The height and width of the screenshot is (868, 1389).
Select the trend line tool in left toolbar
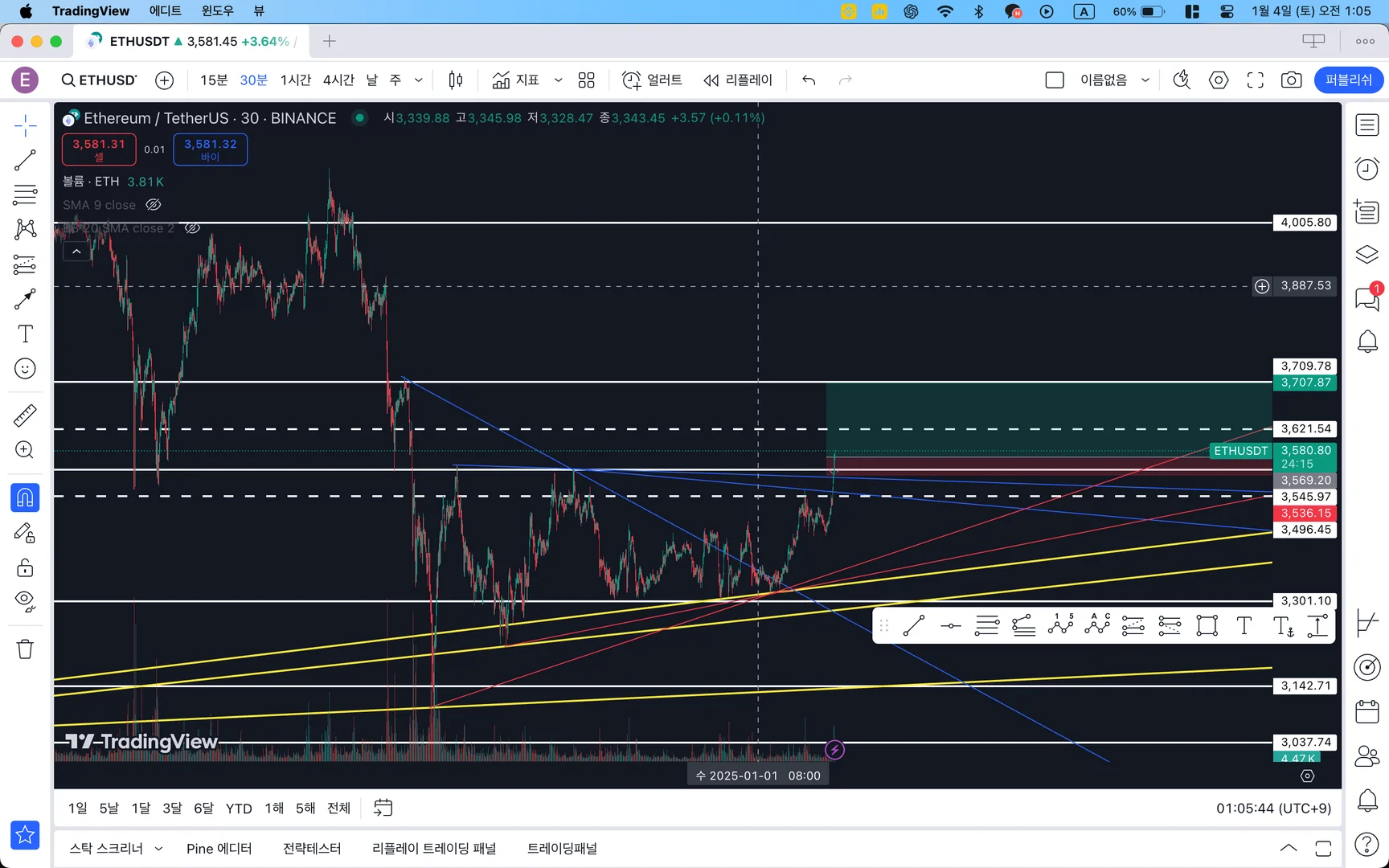[25, 160]
